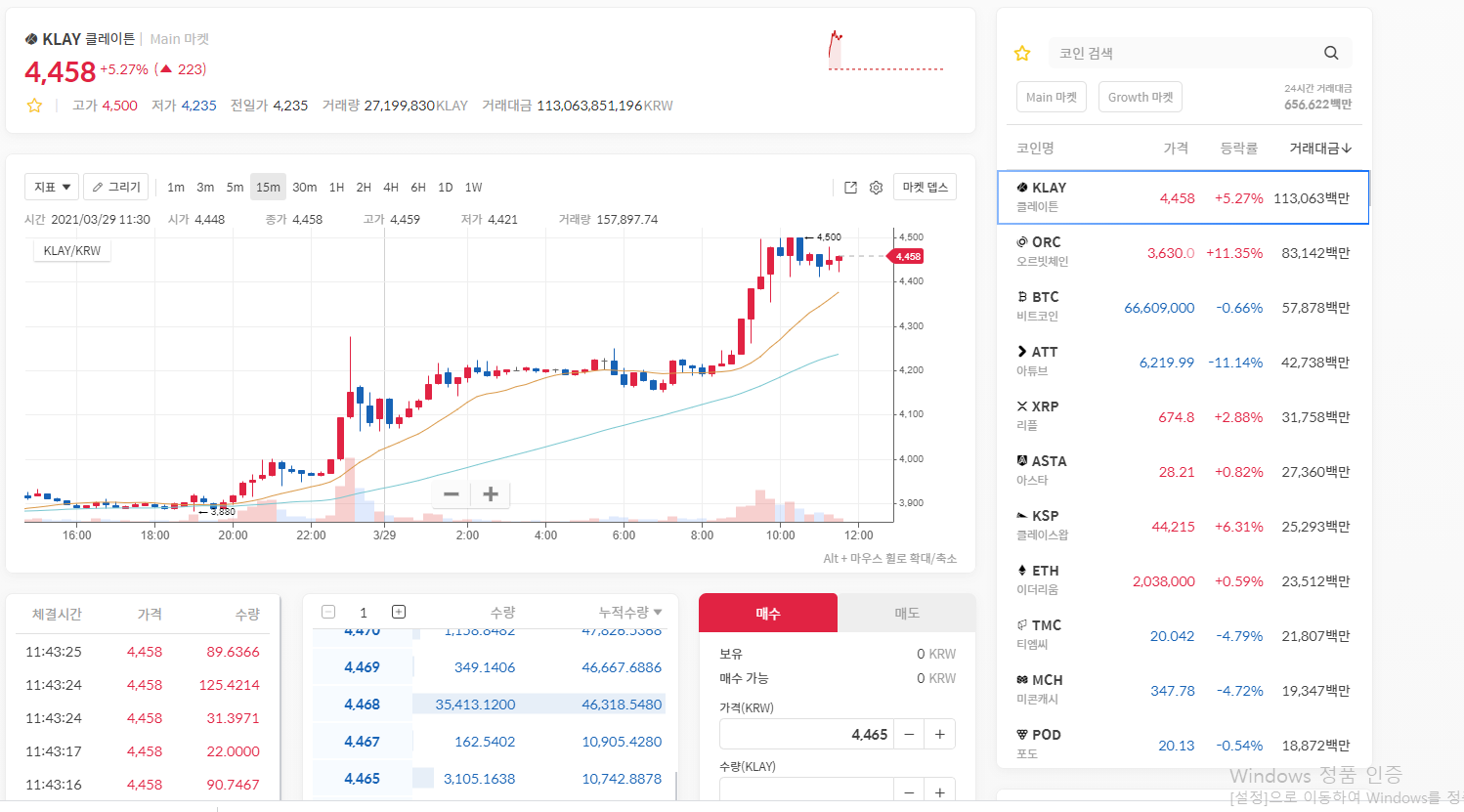
Task: Click the coin search magnifier icon
Action: point(1331,53)
